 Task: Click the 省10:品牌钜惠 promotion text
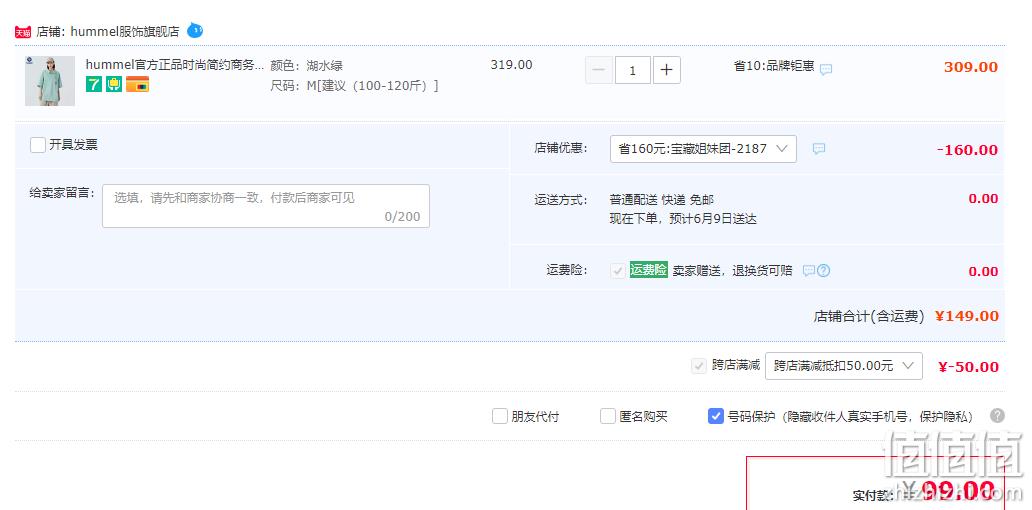774,66
